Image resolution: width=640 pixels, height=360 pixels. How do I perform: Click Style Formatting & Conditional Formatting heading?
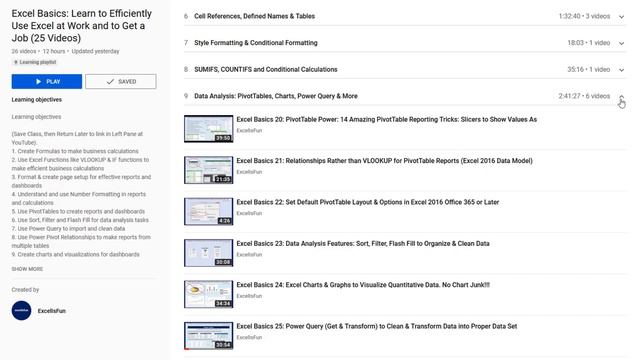click(x=256, y=43)
